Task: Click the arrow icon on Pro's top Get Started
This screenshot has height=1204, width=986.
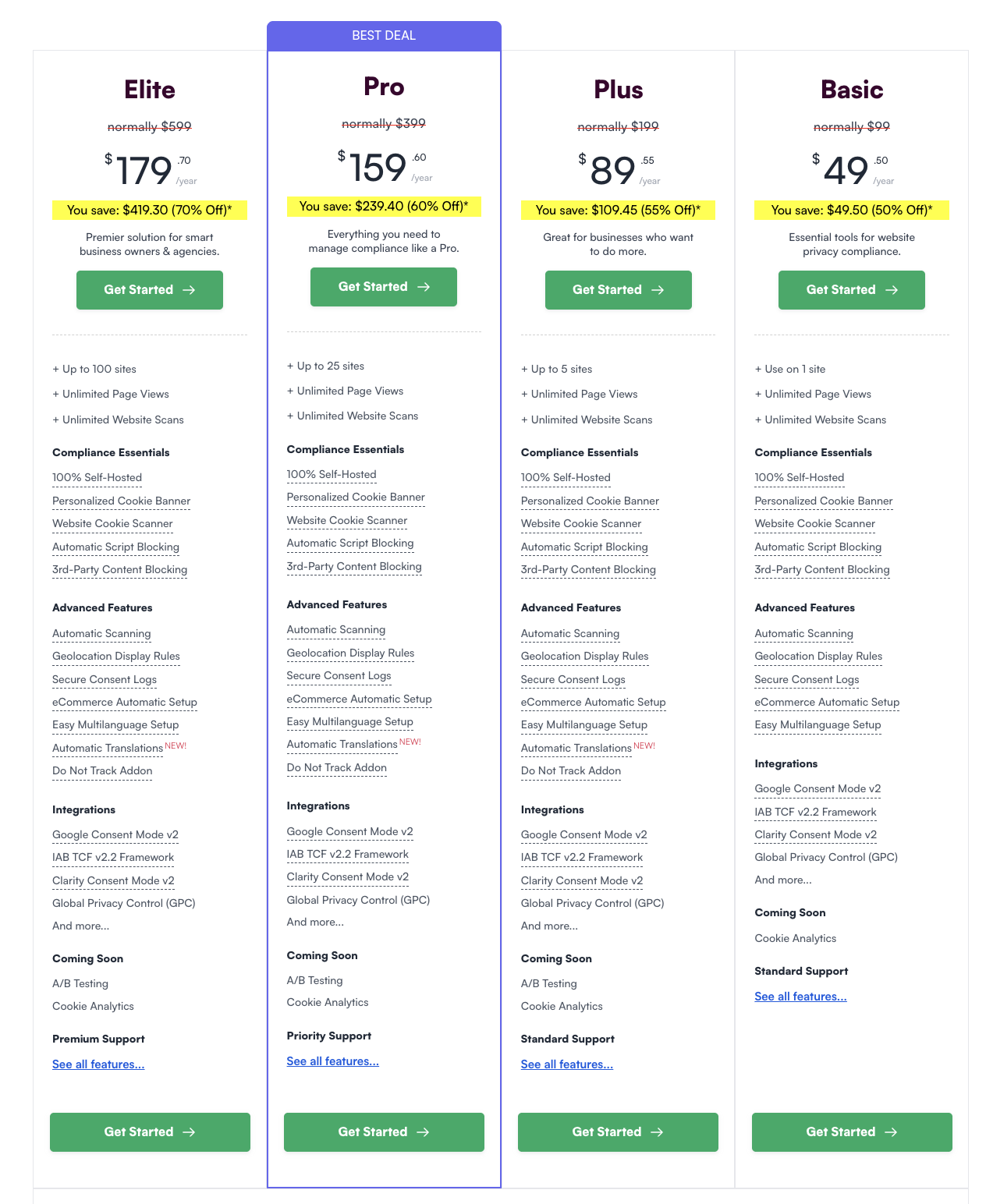Action: (424, 287)
